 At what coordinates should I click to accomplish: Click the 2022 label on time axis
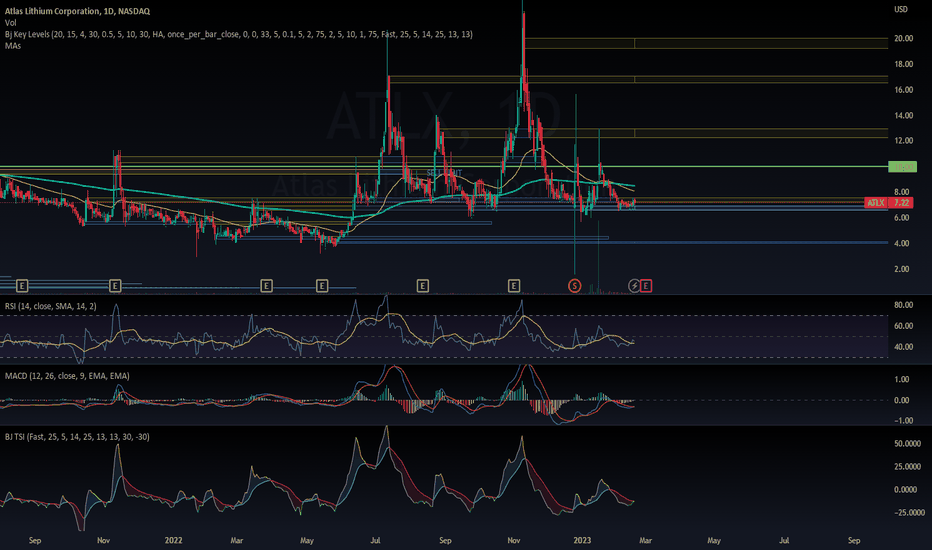[x=174, y=540]
